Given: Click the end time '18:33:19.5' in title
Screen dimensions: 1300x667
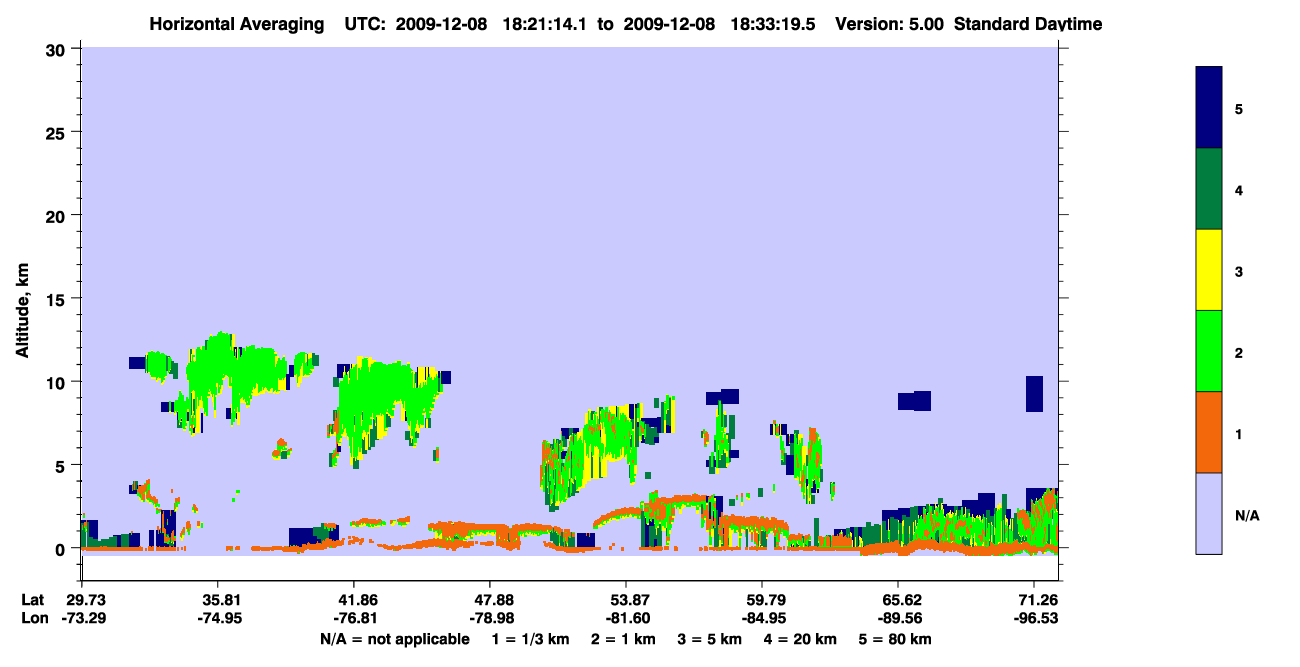Looking at the screenshot, I should (x=775, y=24).
